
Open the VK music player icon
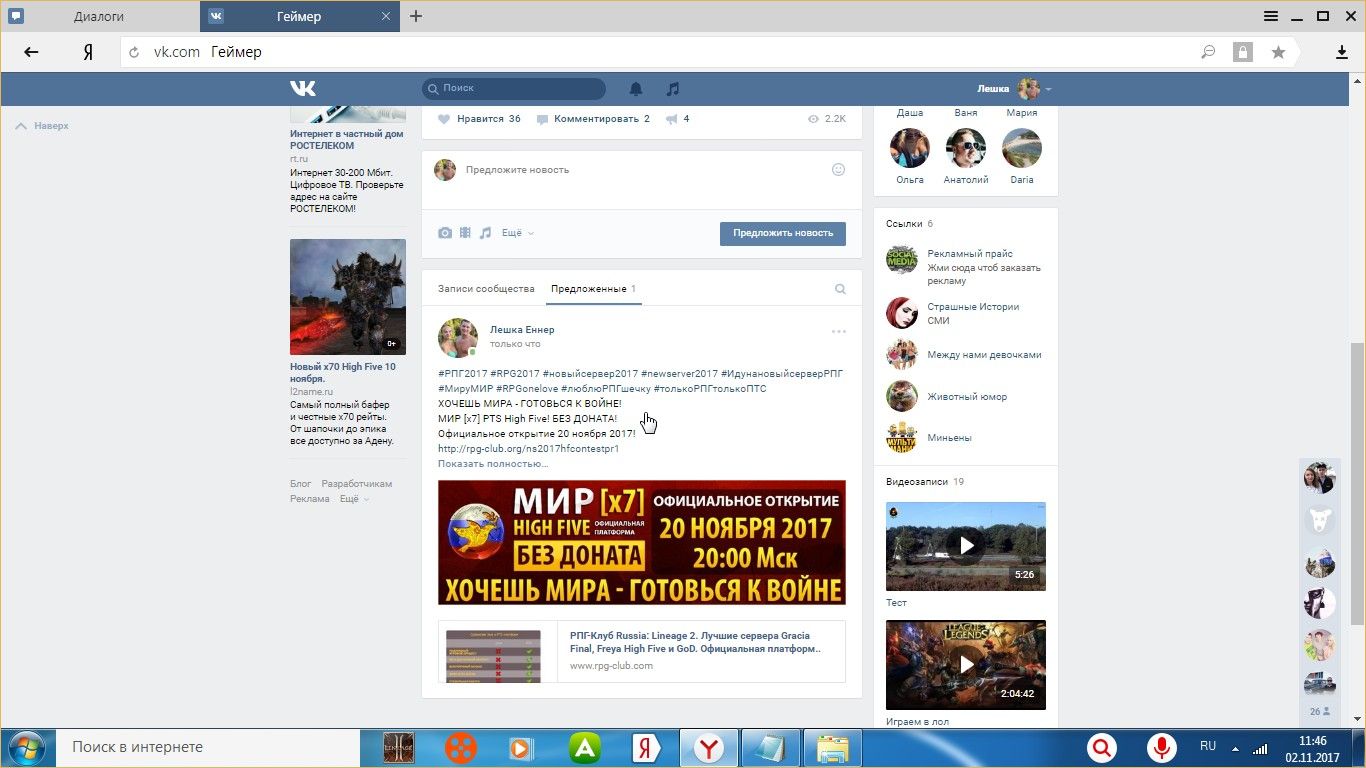tap(673, 89)
